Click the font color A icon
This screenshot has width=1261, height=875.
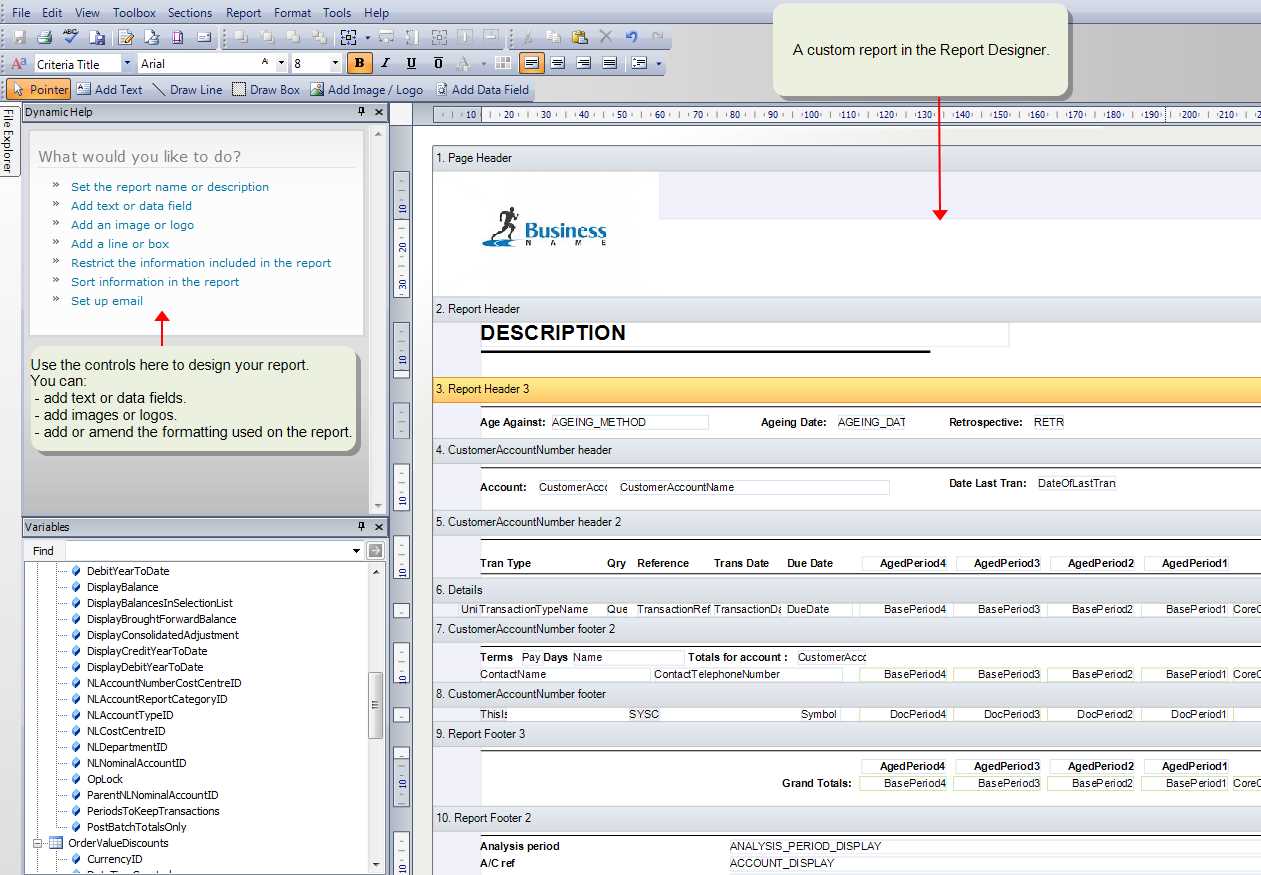pos(464,63)
